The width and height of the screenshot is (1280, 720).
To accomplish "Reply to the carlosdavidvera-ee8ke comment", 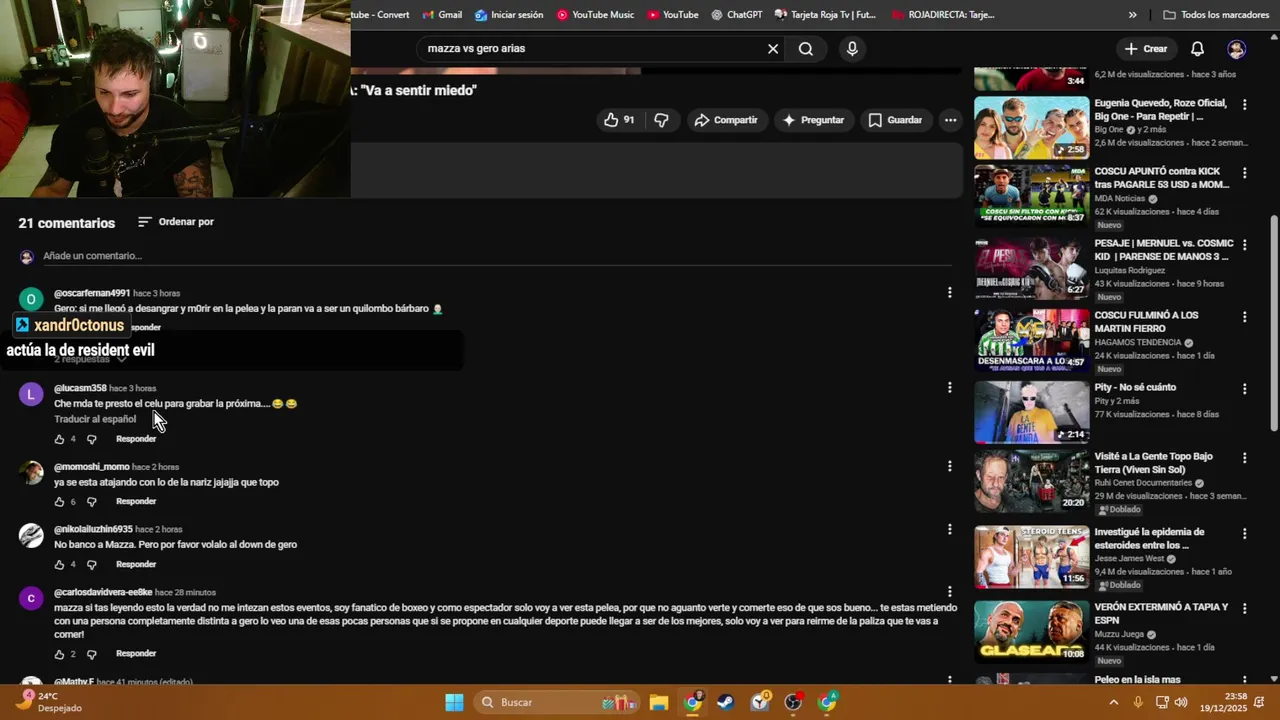I will point(136,654).
